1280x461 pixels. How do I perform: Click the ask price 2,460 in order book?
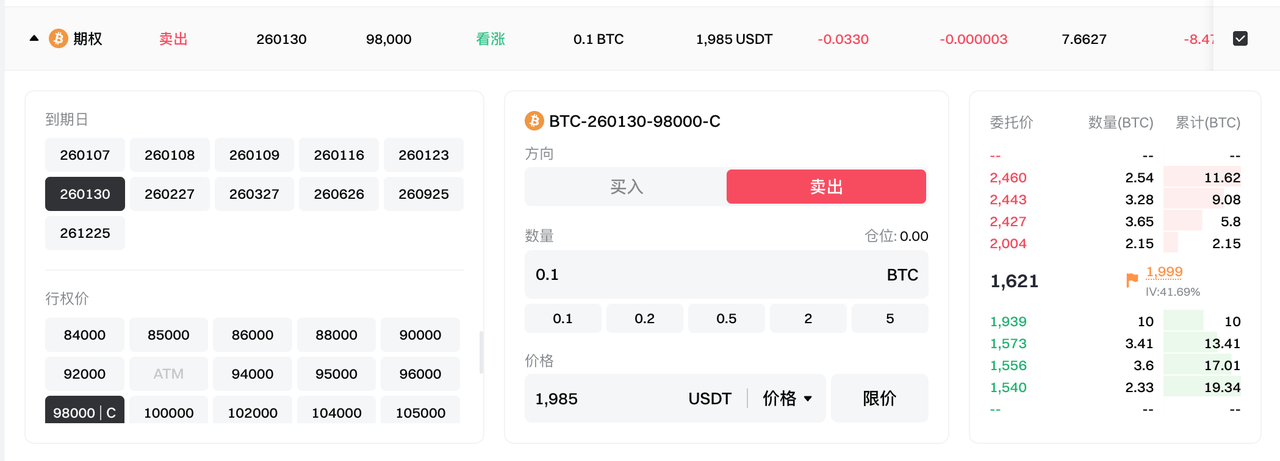click(1008, 177)
